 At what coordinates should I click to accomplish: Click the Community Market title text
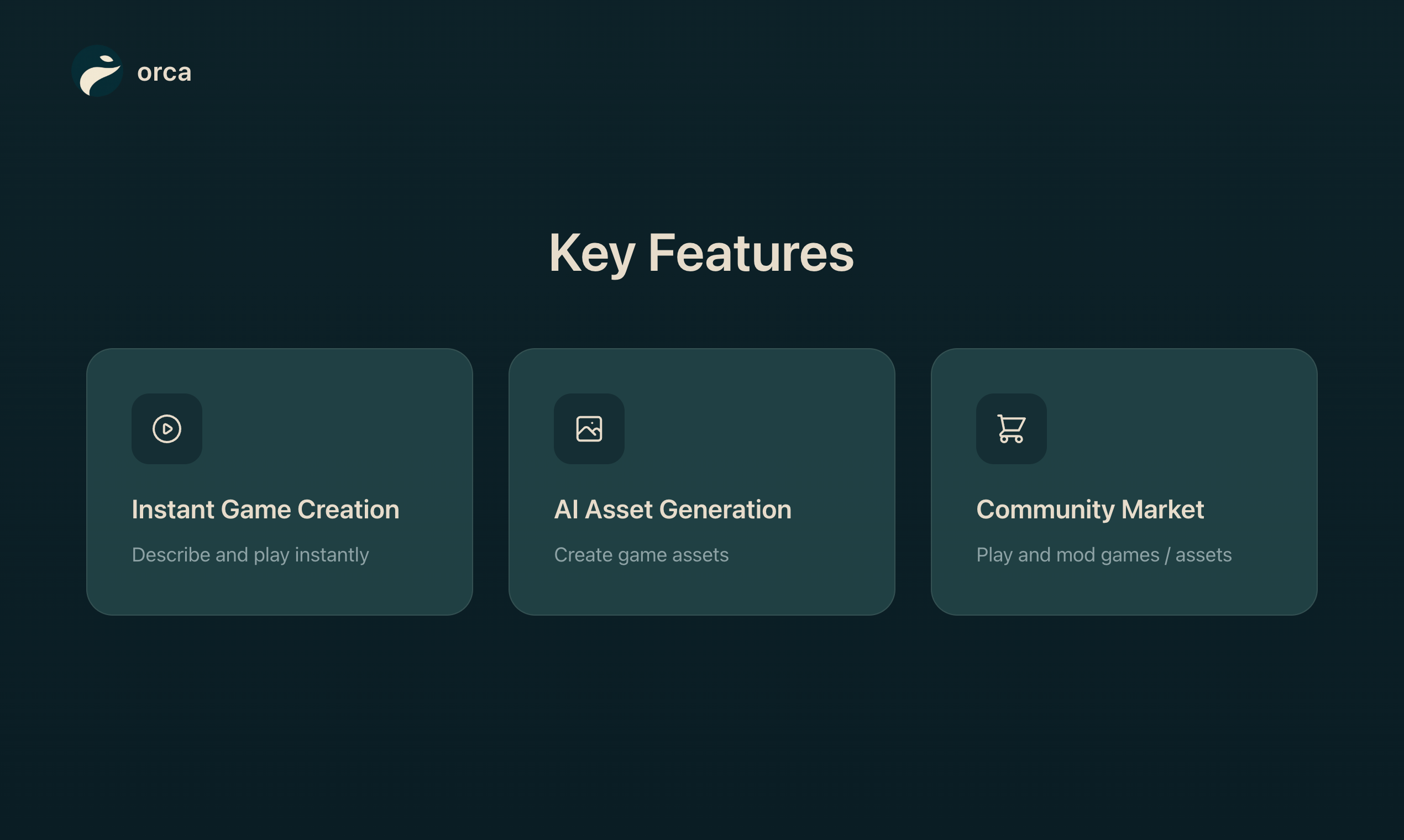1090,510
